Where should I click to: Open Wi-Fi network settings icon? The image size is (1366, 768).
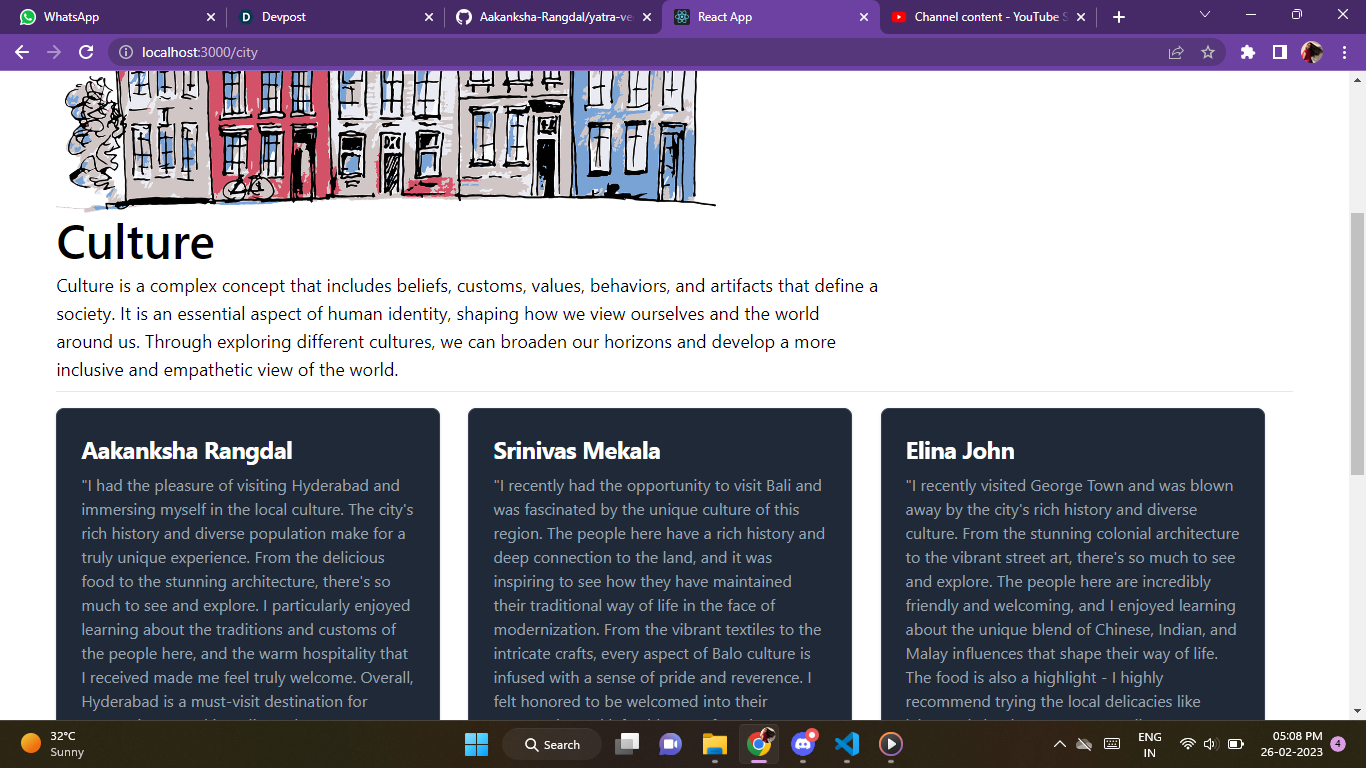point(1187,744)
